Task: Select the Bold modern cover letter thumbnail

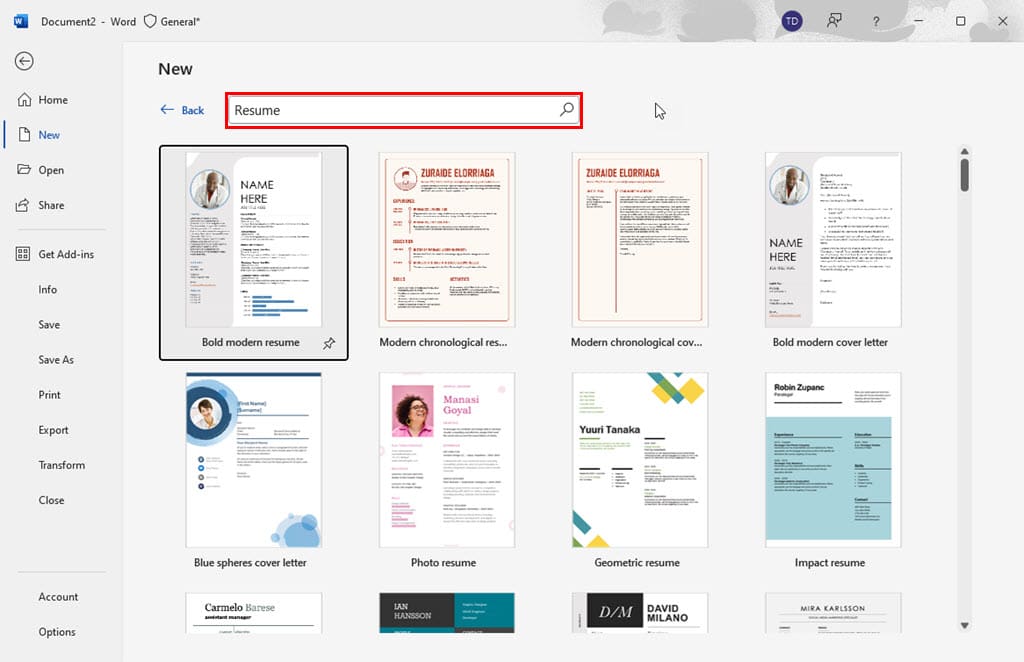Action: tap(833, 240)
